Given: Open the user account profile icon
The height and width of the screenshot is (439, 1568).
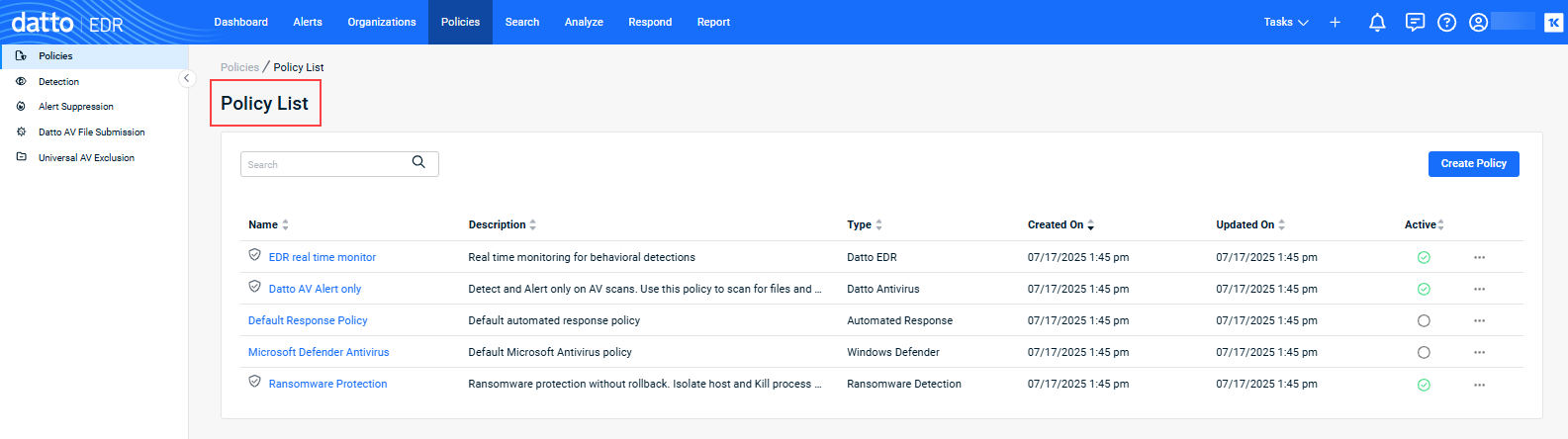Looking at the screenshot, I should 1478,22.
